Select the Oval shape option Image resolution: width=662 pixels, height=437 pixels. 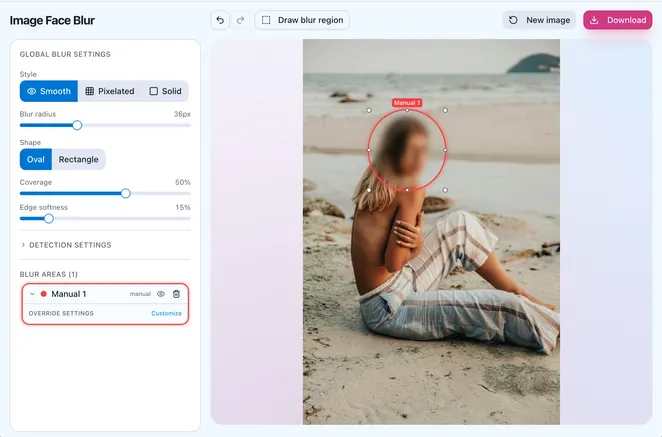coord(35,159)
